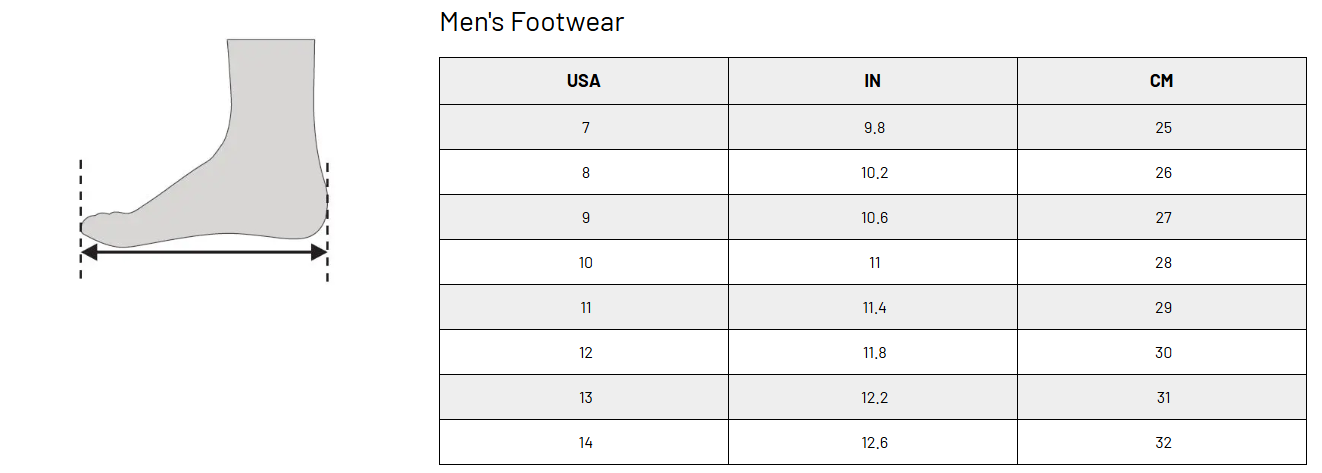This screenshot has height=473, width=1322.
Task: Click the 27 cm cell
Action: pyautogui.click(x=1162, y=218)
